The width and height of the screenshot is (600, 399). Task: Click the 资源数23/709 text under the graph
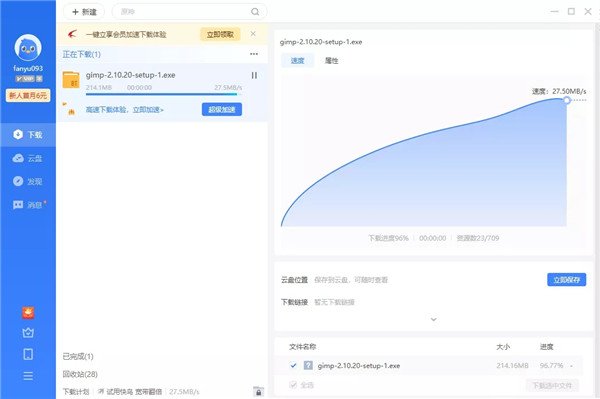tap(478, 238)
